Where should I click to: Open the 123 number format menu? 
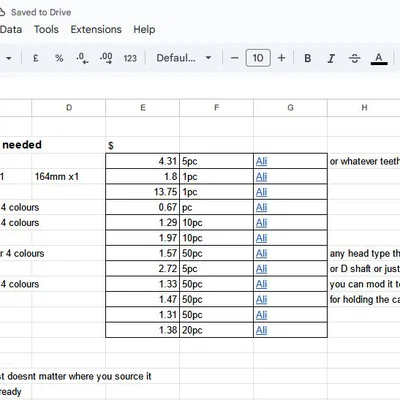(130, 58)
